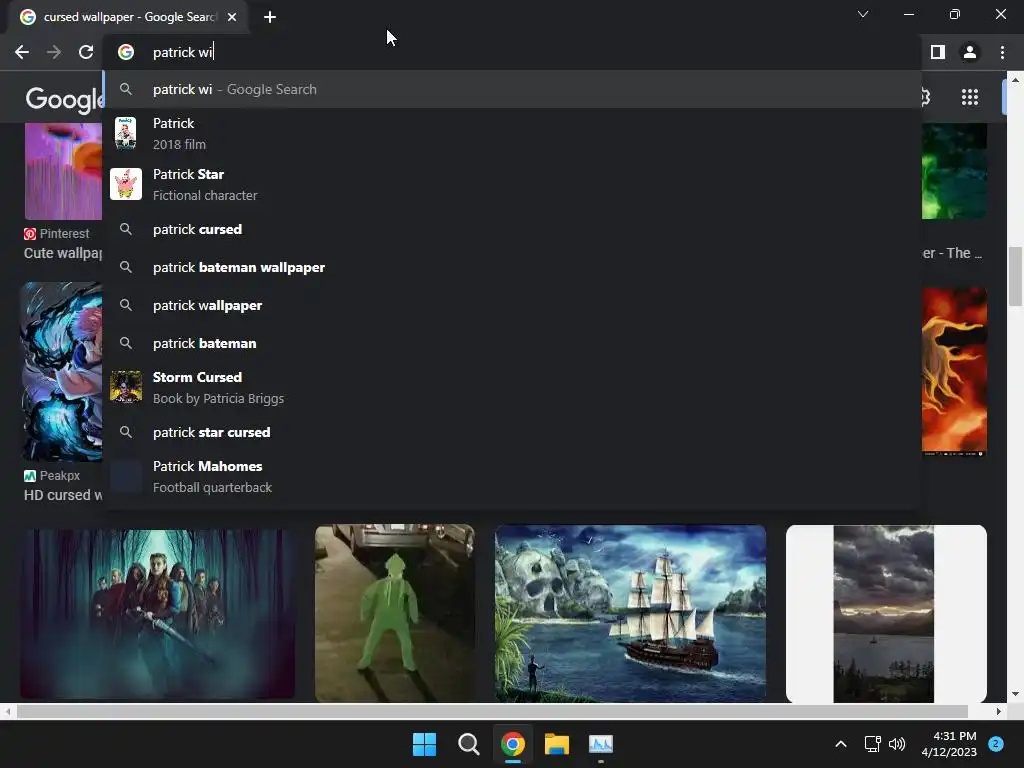The width and height of the screenshot is (1024, 768).
Task: Choose 'patrick wi - Google Search' suggestion
Action: 512,89
